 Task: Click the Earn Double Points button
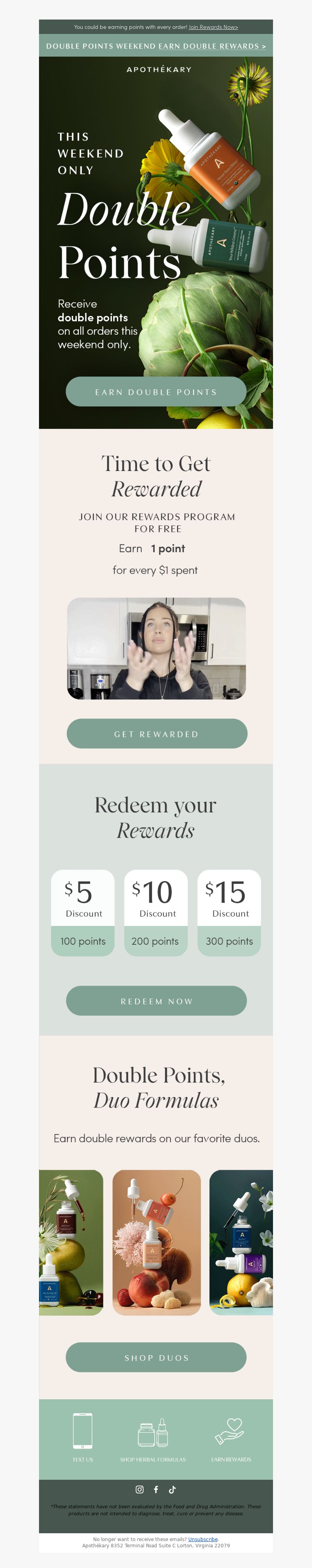coord(156,391)
